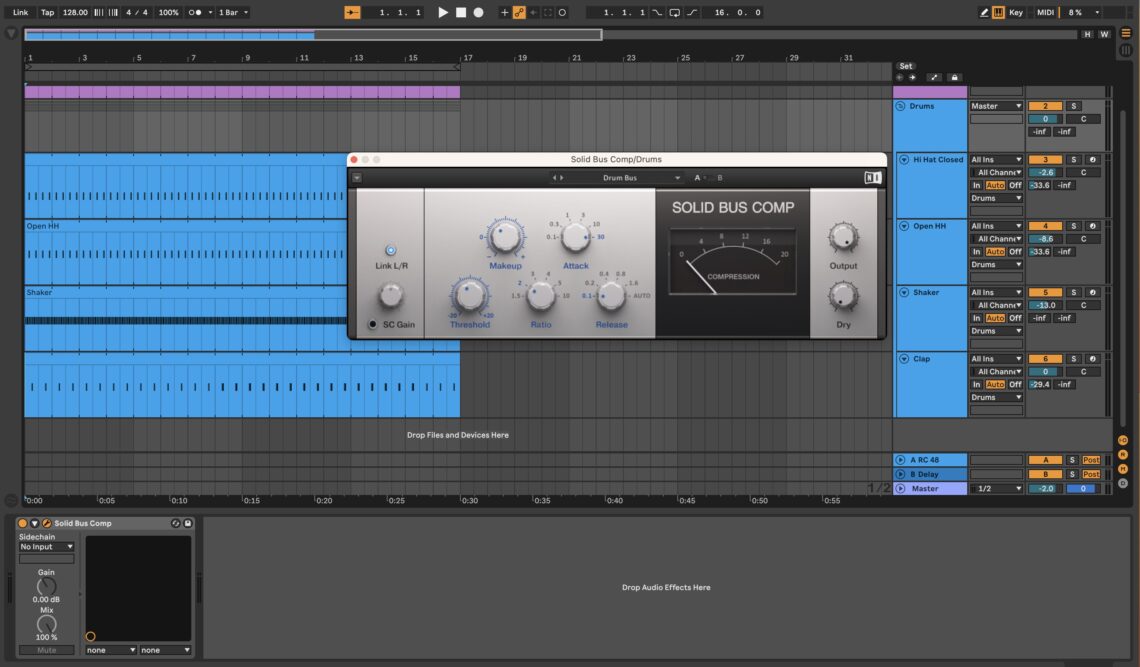Select plugin compare slot B
Image resolution: width=1140 pixels, height=667 pixels.
[720, 177]
